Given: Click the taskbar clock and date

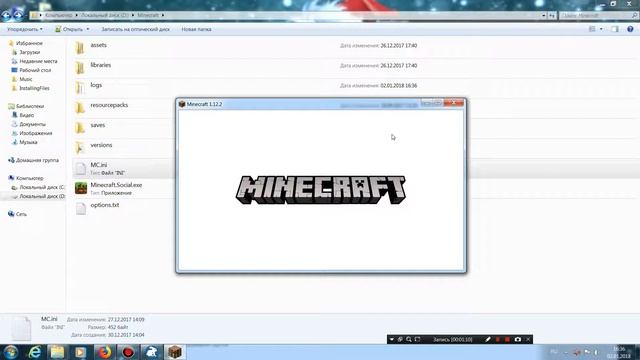Looking at the screenshot, I should coord(619,352).
